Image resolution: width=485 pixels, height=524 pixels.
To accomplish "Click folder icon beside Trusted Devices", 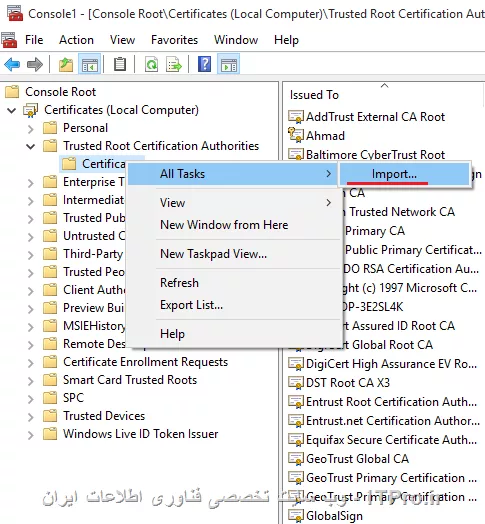I will click(x=50, y=416).
